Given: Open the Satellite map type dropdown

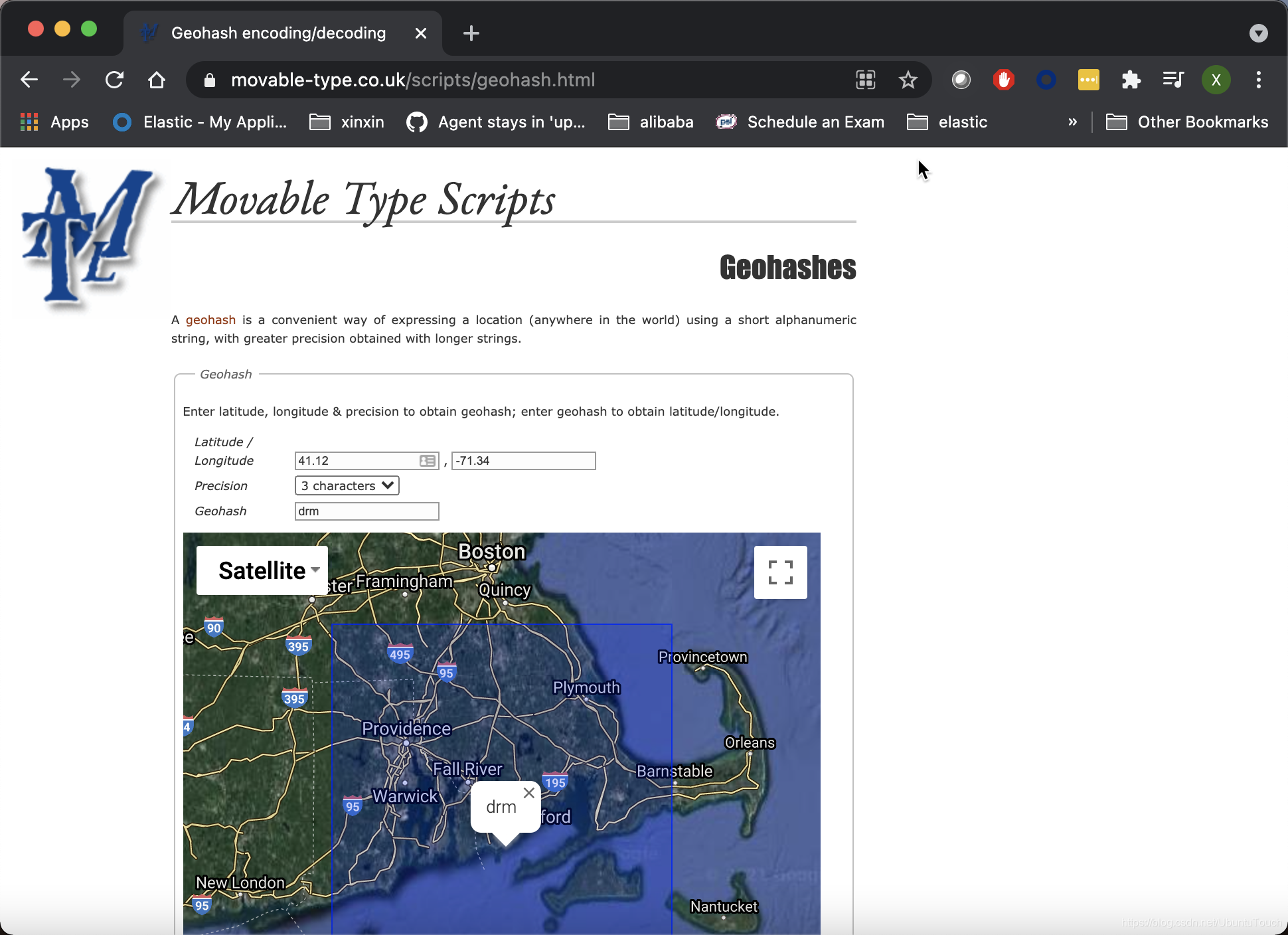Looking at the screenshot, I should coord(263,570).
